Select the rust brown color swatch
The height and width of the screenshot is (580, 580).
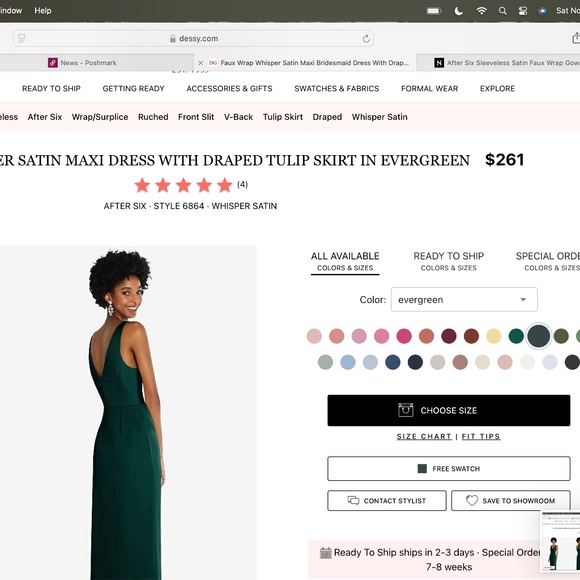471,336
